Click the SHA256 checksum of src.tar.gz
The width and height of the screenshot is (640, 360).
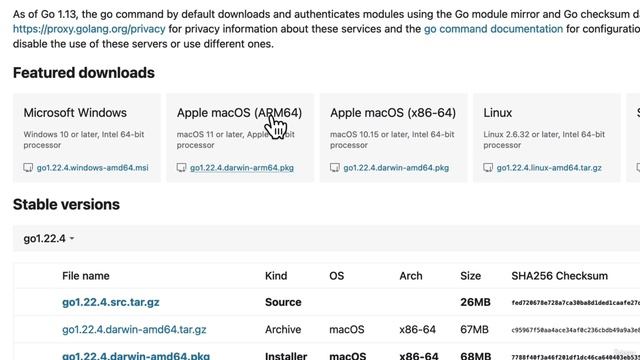[576, 302]
